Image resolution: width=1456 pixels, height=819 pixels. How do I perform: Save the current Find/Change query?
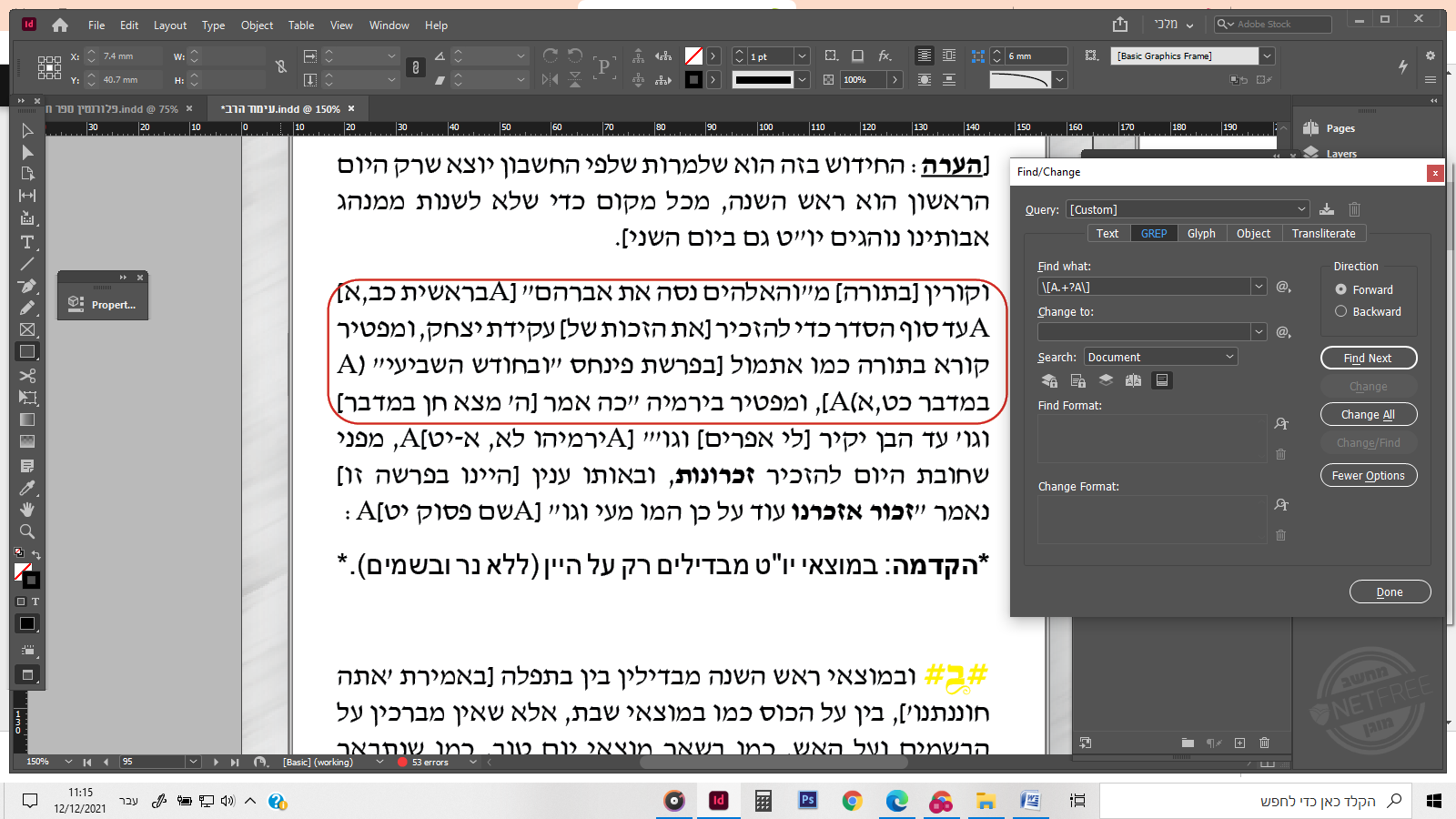[1327, 209]
